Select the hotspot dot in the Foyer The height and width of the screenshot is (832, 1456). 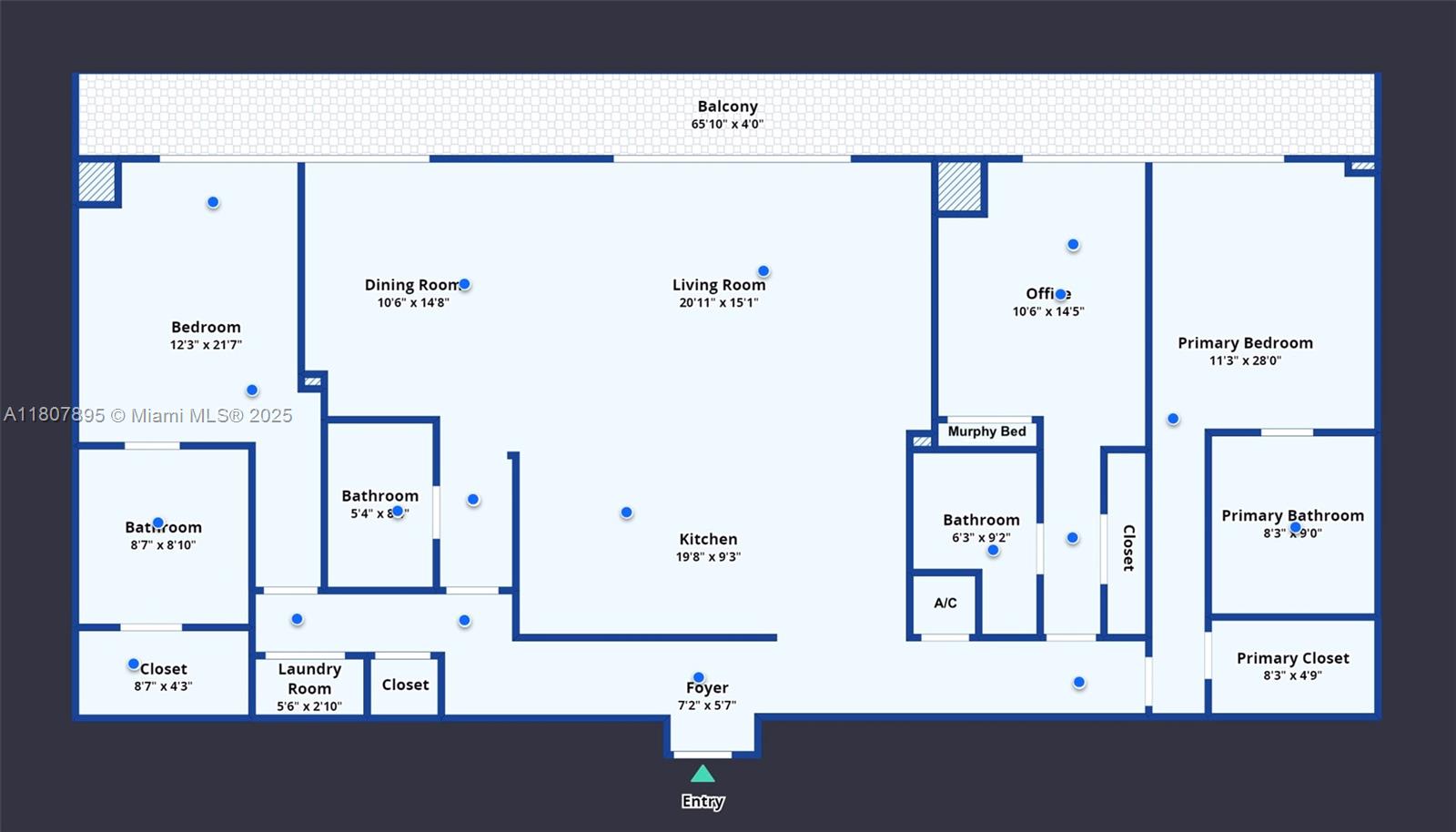(x=698, y=677)
